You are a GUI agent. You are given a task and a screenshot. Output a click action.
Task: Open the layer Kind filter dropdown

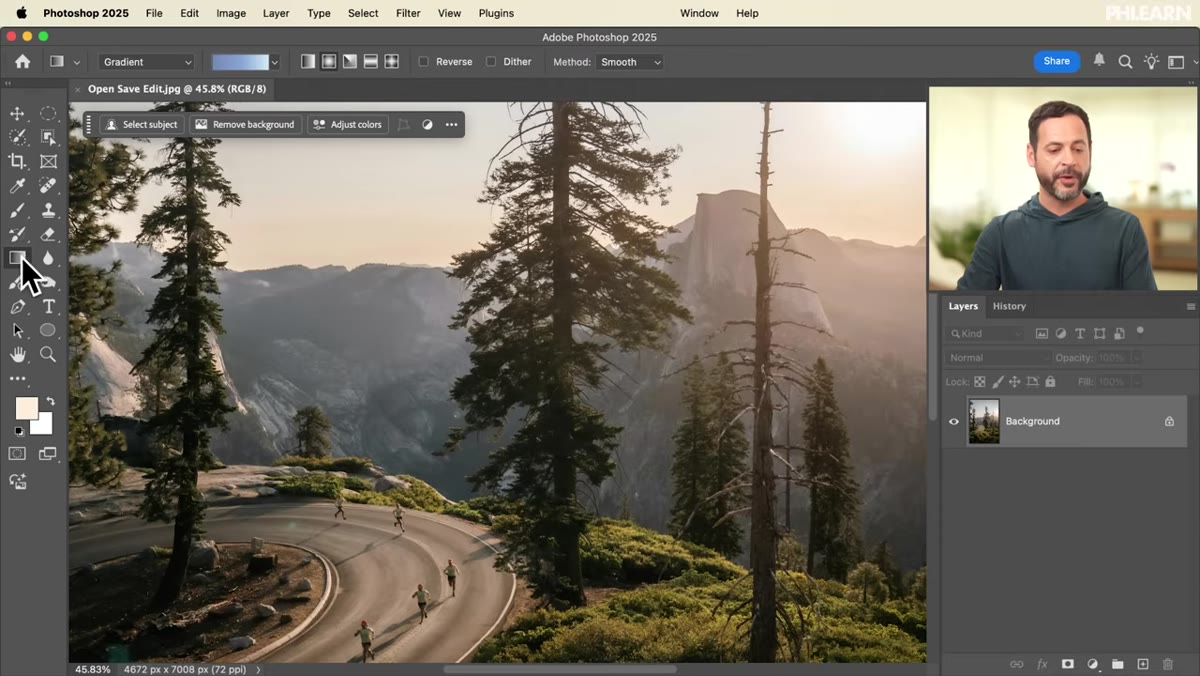987,333
